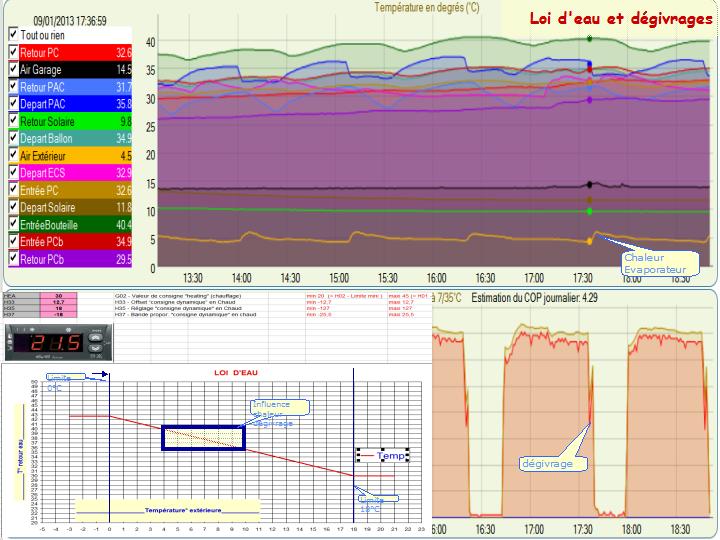Disable the Depart Ballon checkbox
This screenshot has width=720, height=540.
(13, 138)
